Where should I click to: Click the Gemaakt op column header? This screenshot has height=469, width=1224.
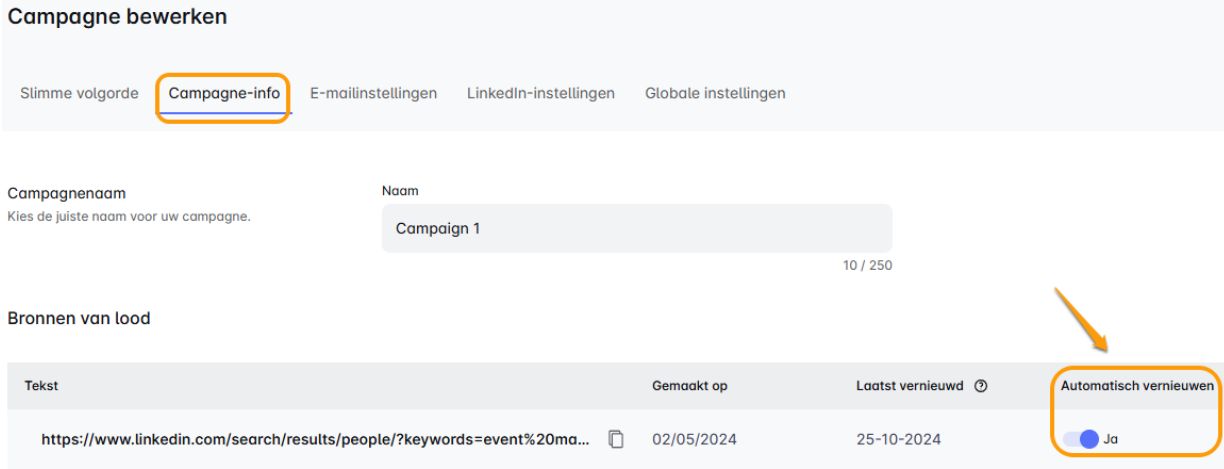tap(689, 386)
